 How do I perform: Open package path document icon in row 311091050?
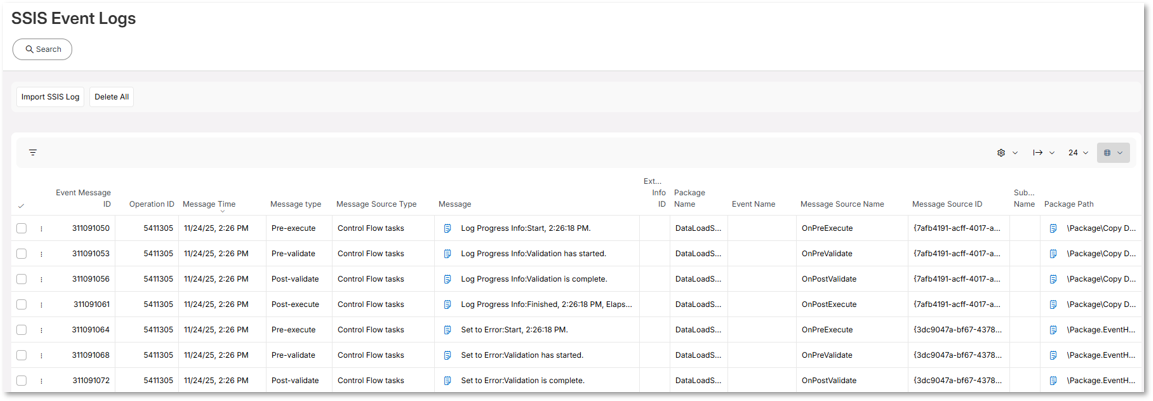[1054, 229]
